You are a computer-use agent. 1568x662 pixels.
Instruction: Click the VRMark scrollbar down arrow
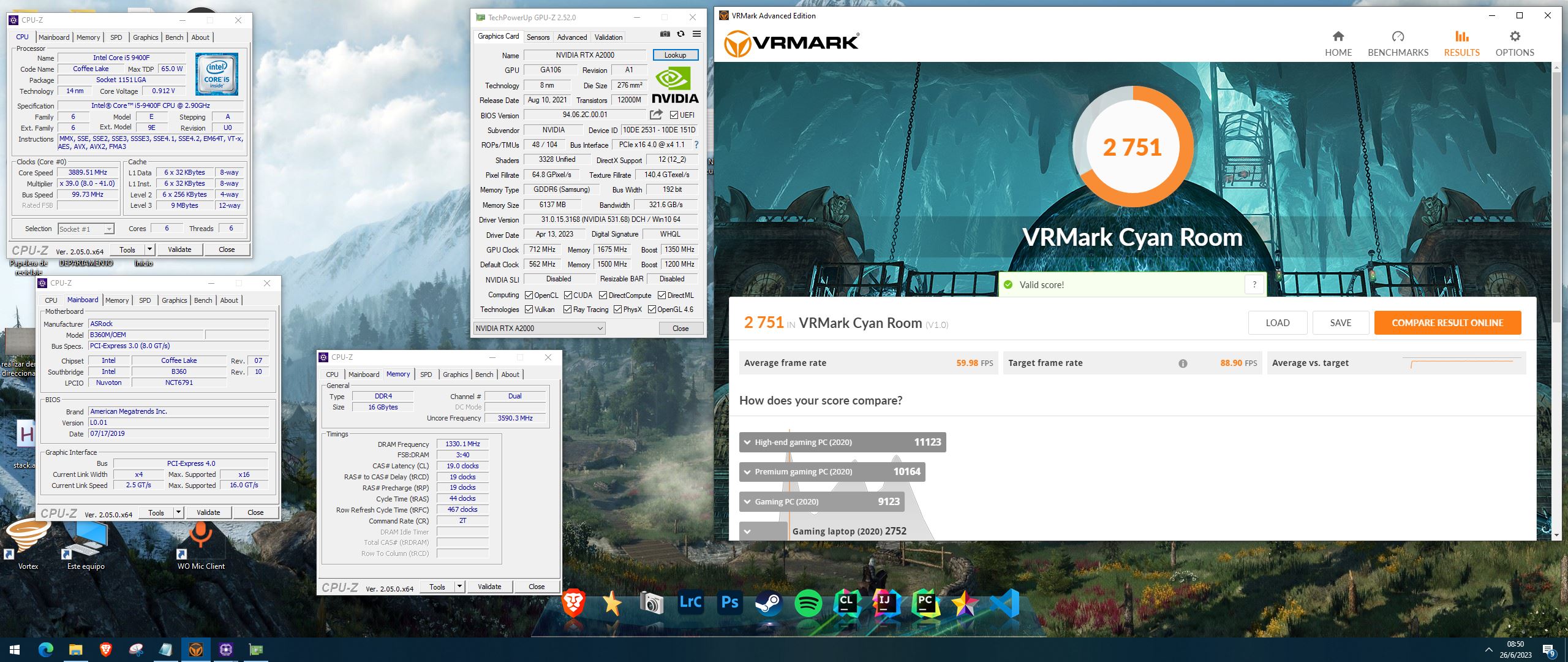coord(1557,535)
